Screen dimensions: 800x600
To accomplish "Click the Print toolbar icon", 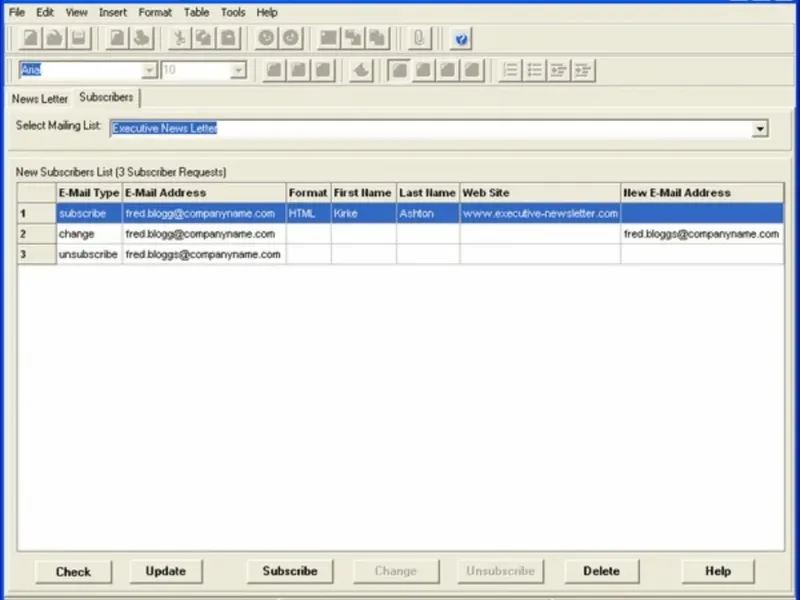I will [142, 38].
